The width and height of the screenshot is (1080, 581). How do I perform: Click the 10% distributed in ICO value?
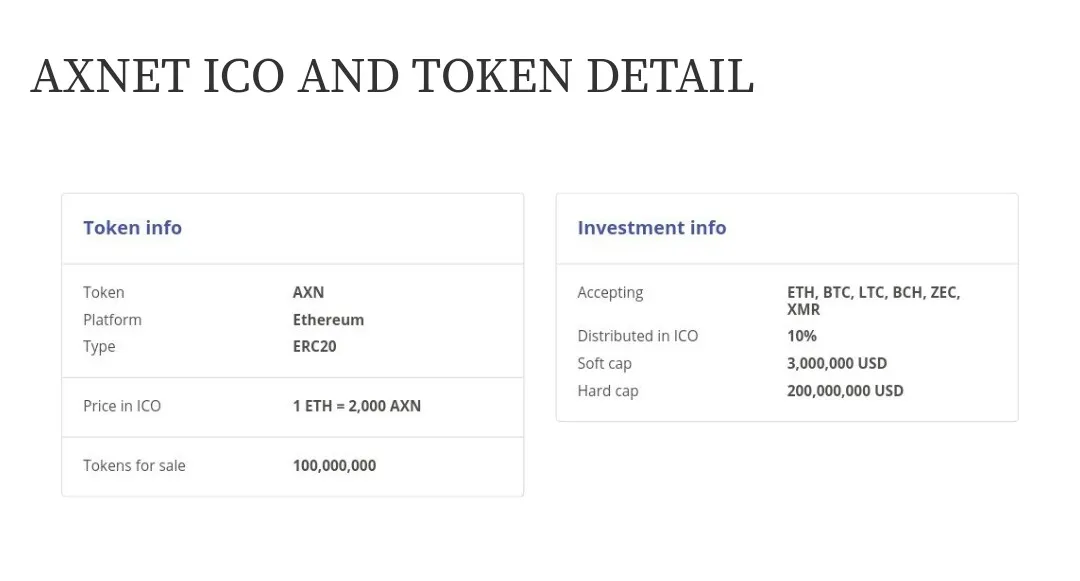click(x=802, y=336)
